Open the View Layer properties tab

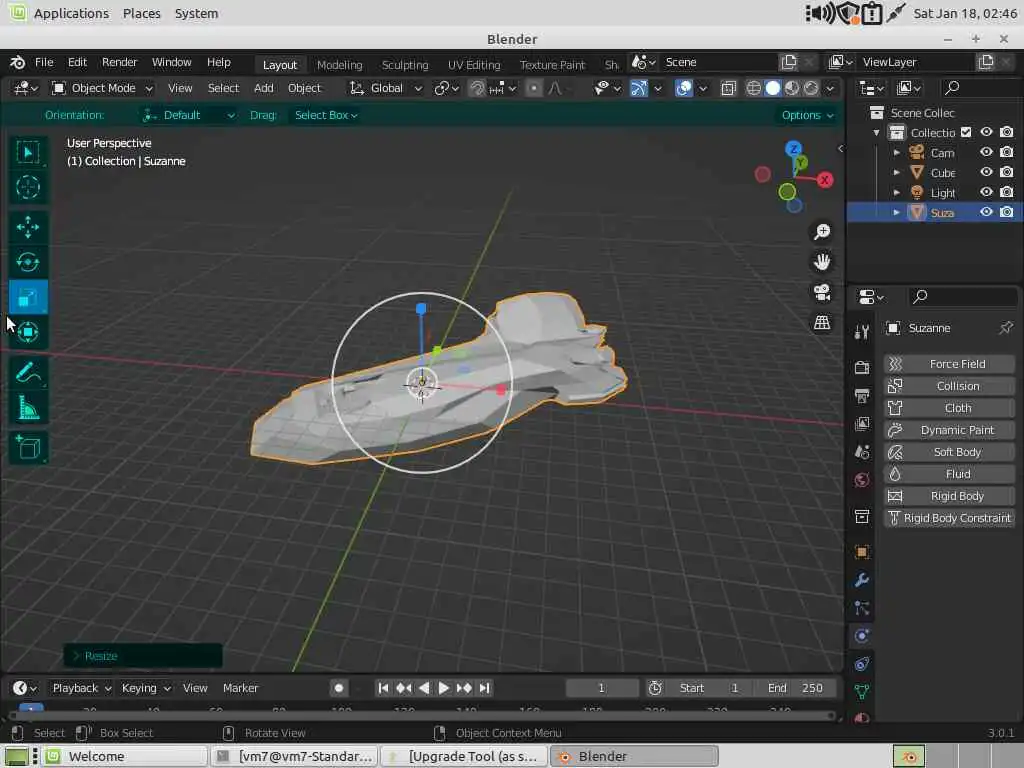coord(861,424)
